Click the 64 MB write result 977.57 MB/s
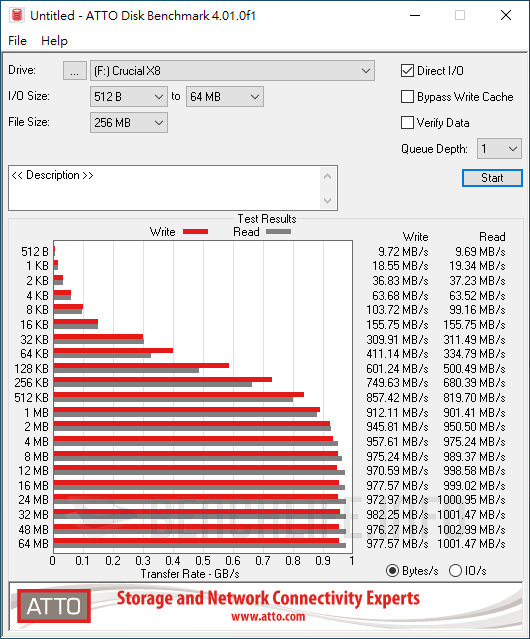 tap(397, 544)
